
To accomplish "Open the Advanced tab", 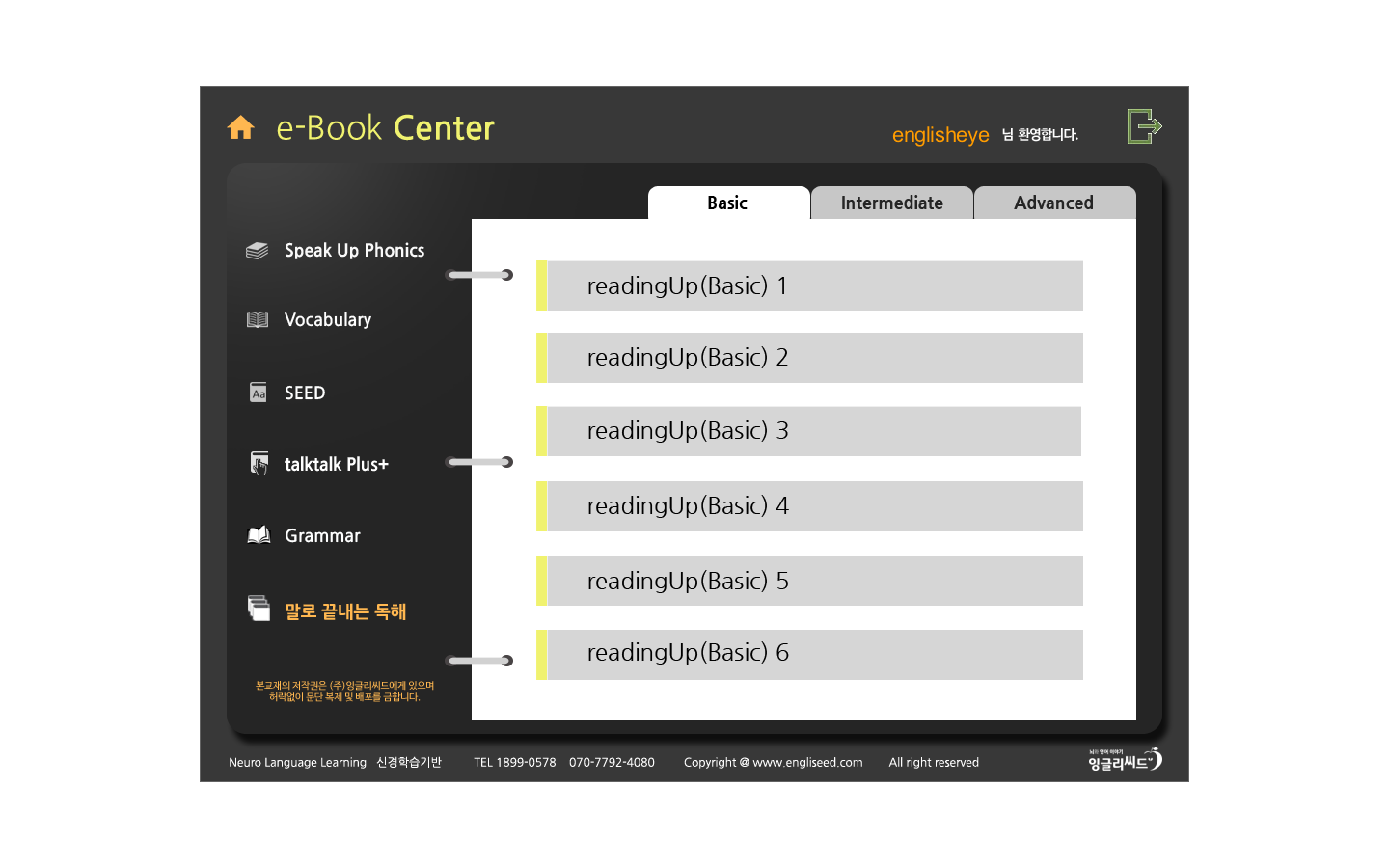I will click(x=1053, y=203).
